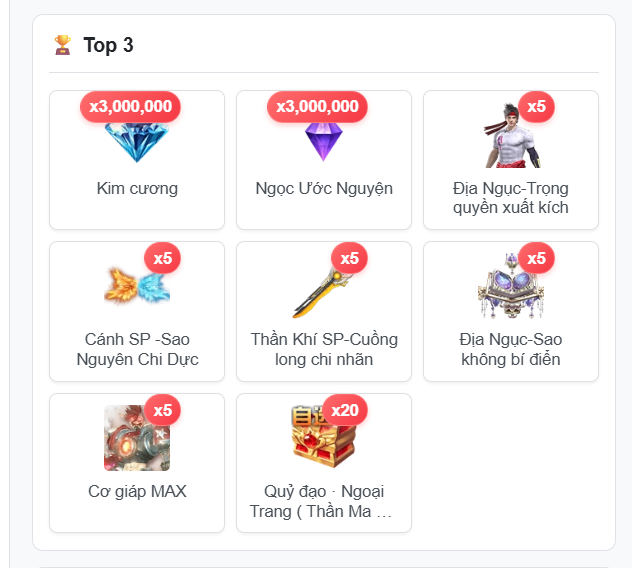Click the x20 badge on the chest

pyautogui.click(x=345, y=410)
